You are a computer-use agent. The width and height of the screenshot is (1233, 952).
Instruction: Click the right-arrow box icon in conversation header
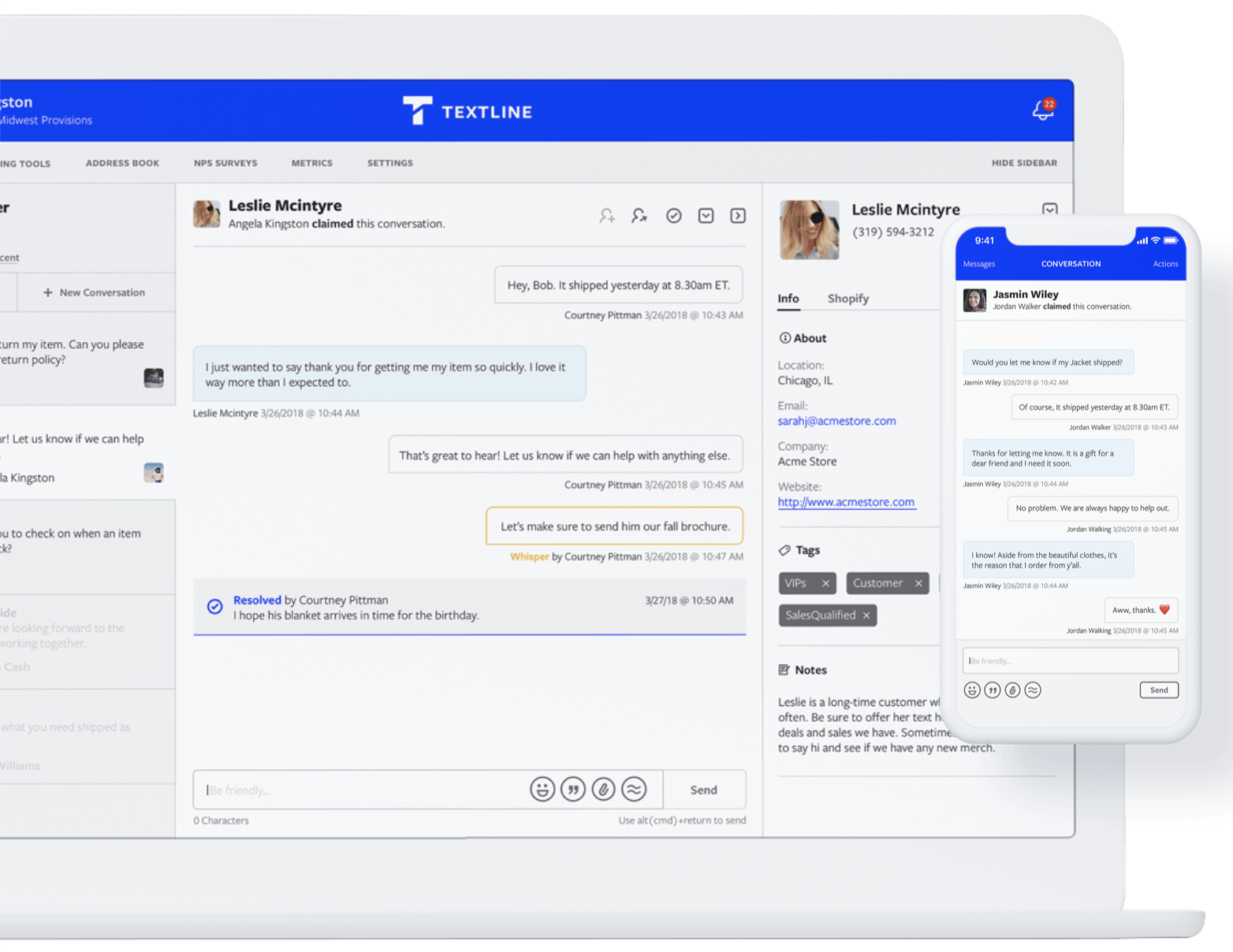pyautogui.click(x=738, y=215)
